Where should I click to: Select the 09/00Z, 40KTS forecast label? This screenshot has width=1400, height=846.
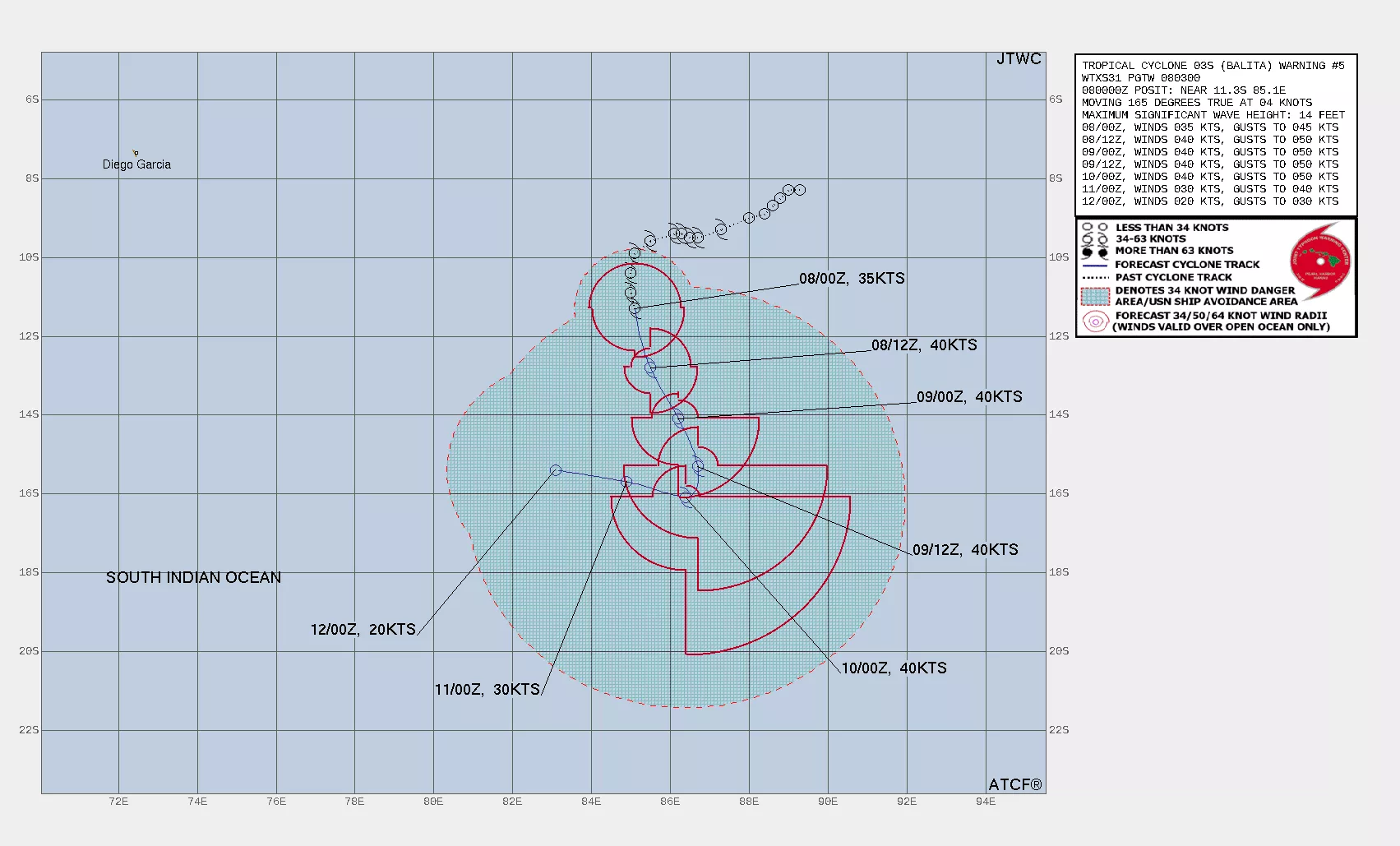969,397
